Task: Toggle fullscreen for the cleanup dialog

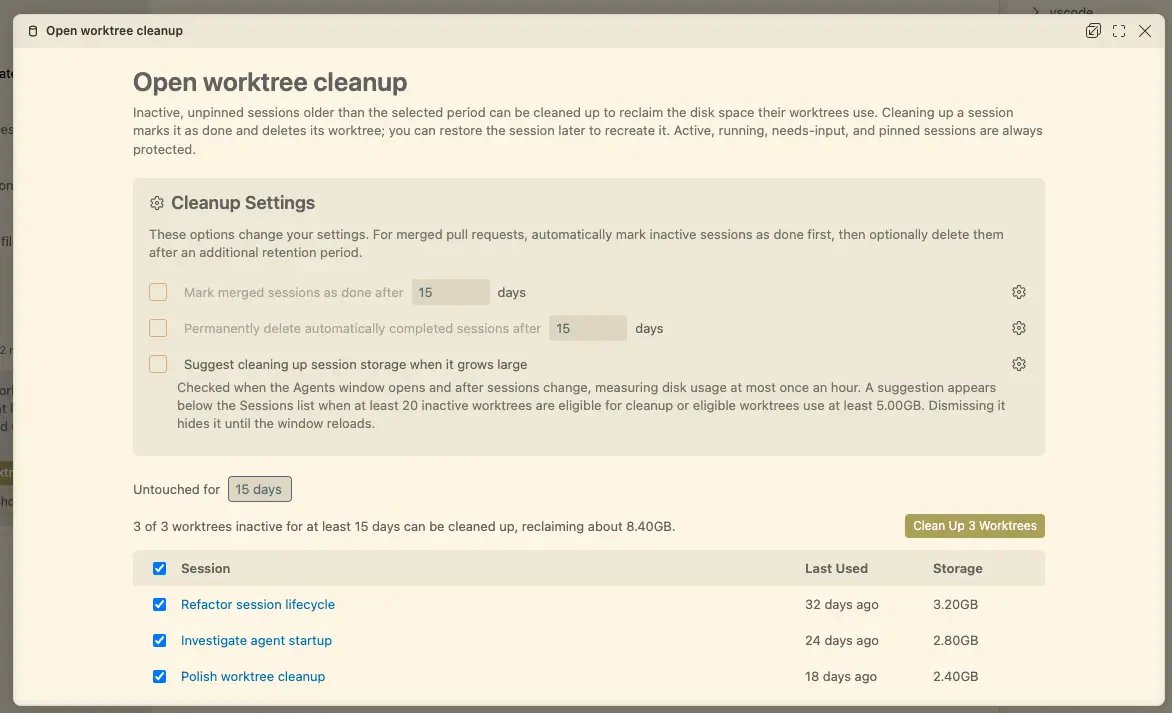Action: click(1119, 31)
